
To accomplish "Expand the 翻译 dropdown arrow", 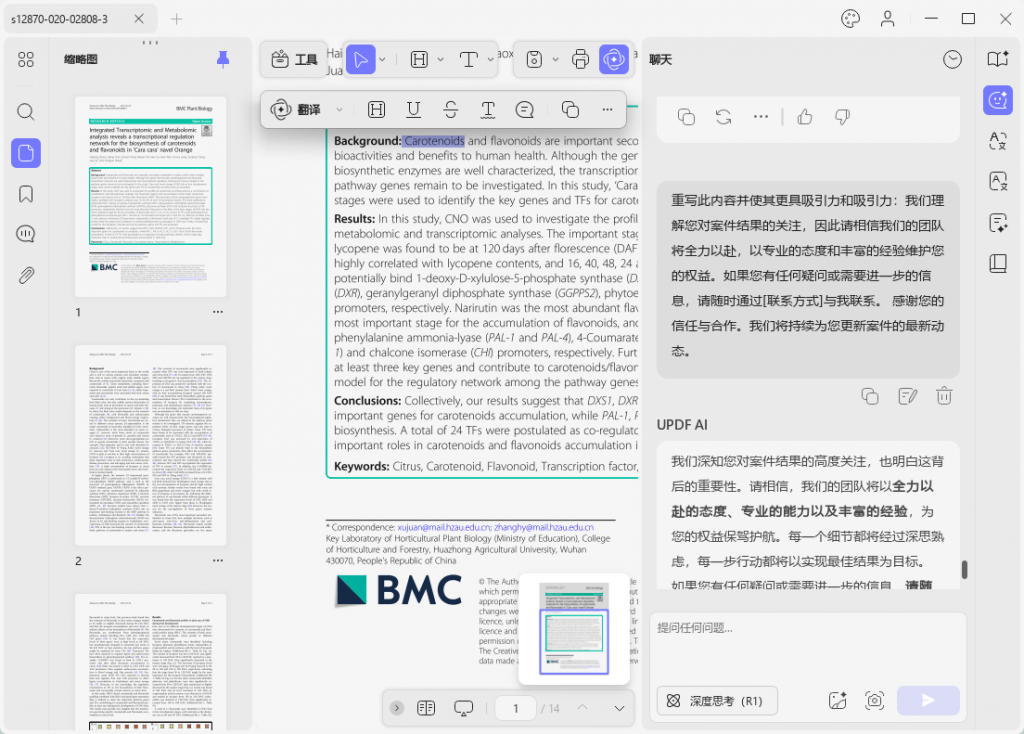I will tap(340, 110).
